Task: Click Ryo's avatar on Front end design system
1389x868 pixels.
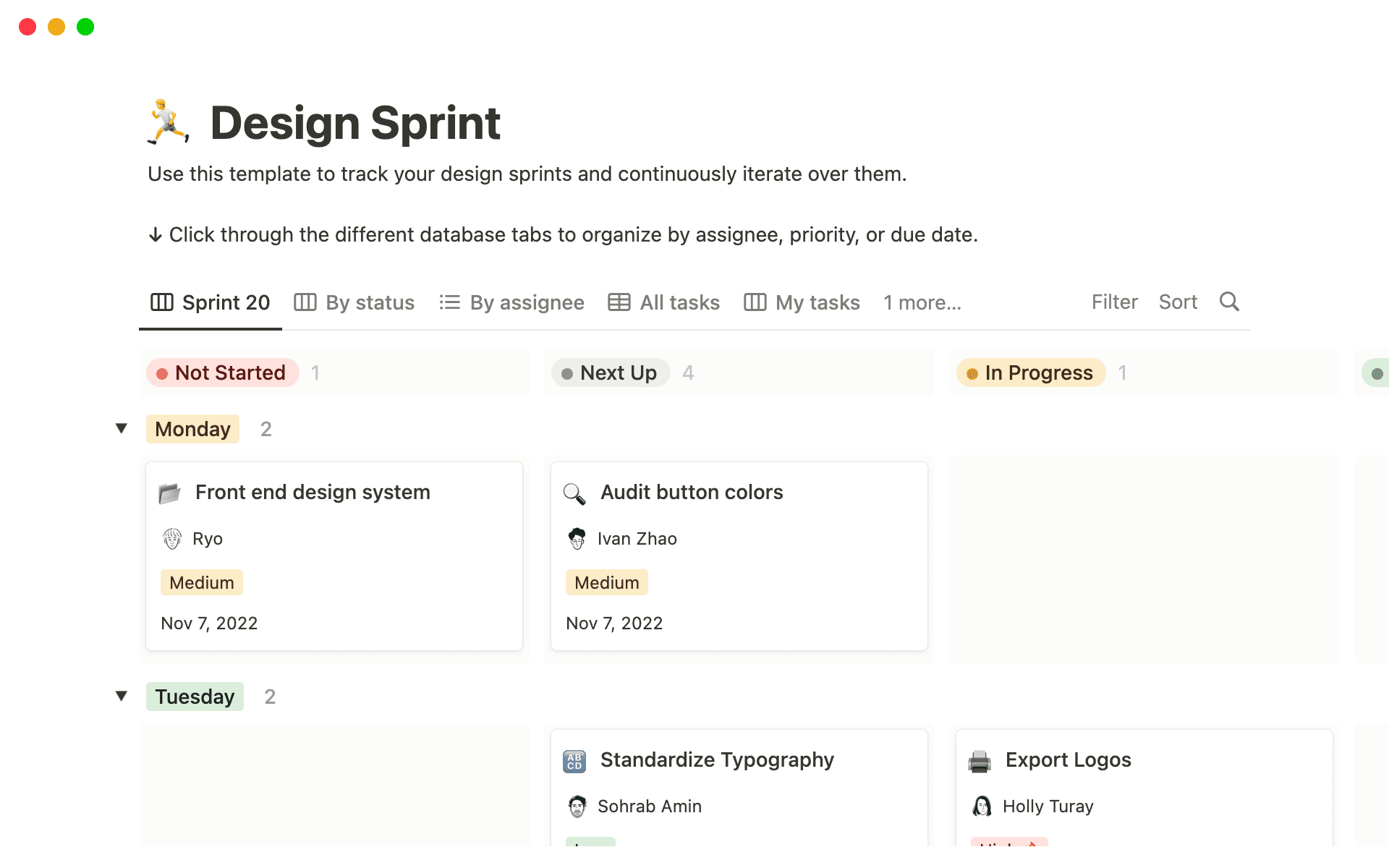Action: click(x=171, y=538)
